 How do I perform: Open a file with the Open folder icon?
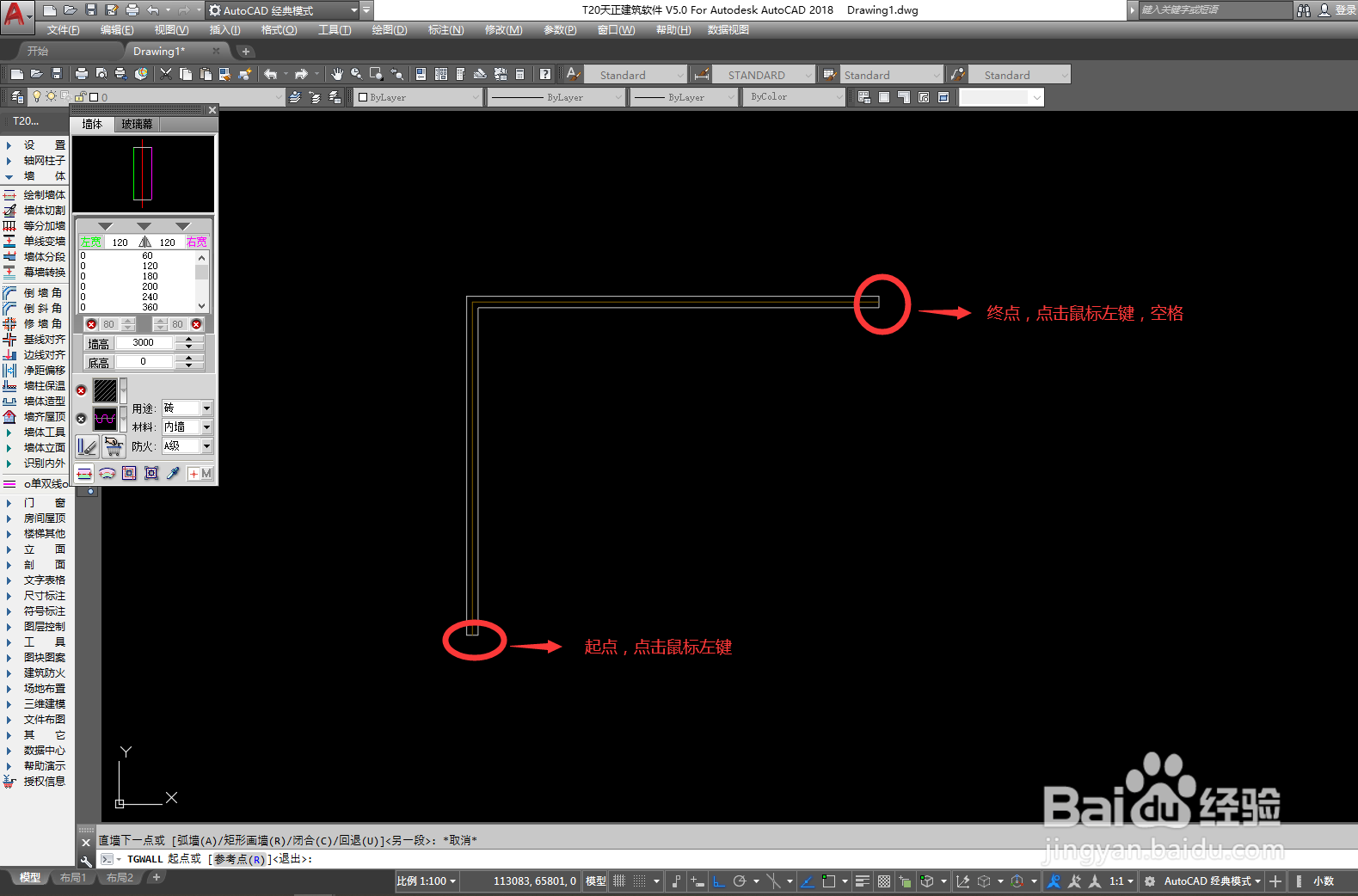pyautogui.click(x=36, y=74)
